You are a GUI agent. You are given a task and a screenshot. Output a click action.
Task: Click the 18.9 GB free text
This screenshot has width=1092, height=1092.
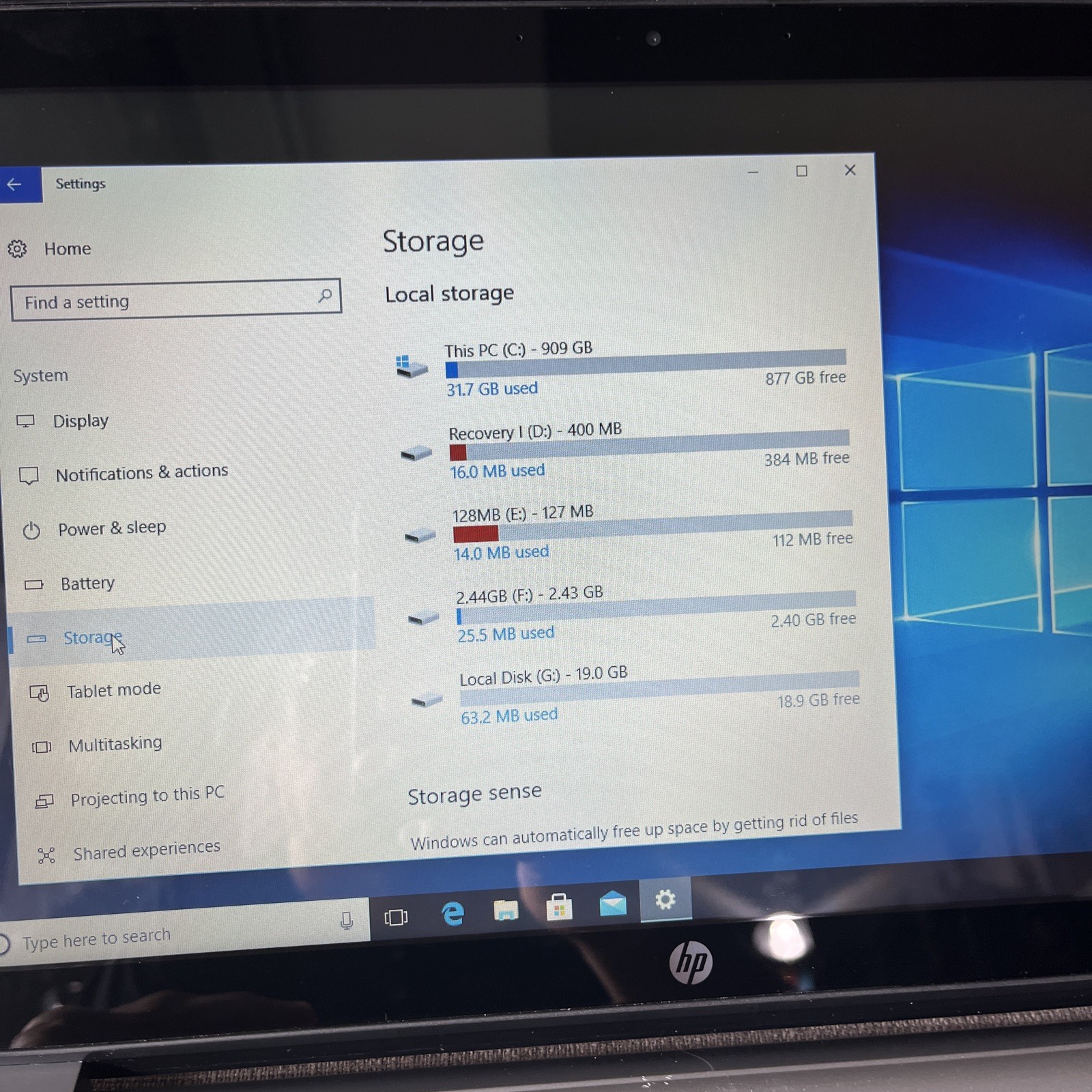[x=818, y=701]
